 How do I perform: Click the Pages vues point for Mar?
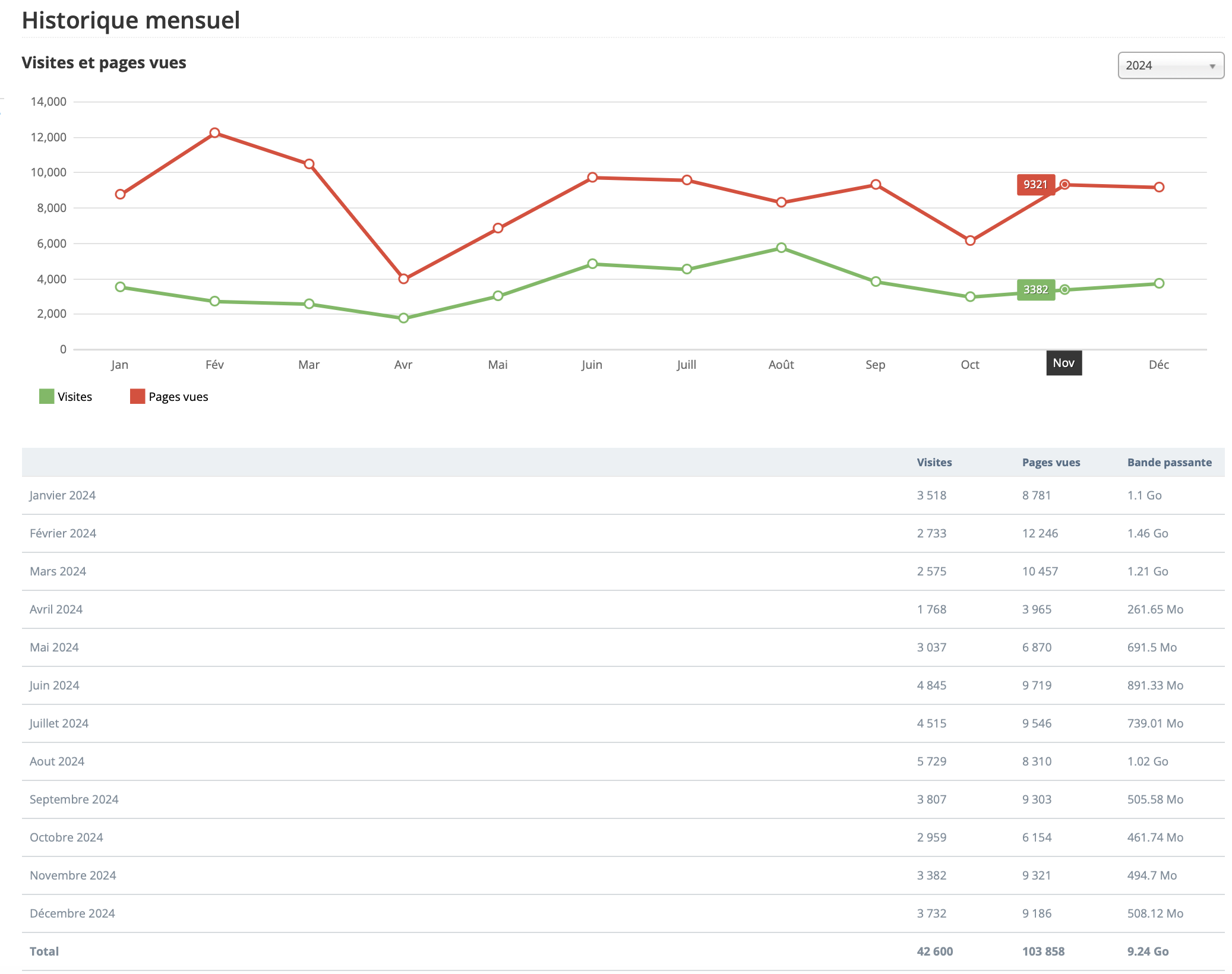(x=309, y=164)
